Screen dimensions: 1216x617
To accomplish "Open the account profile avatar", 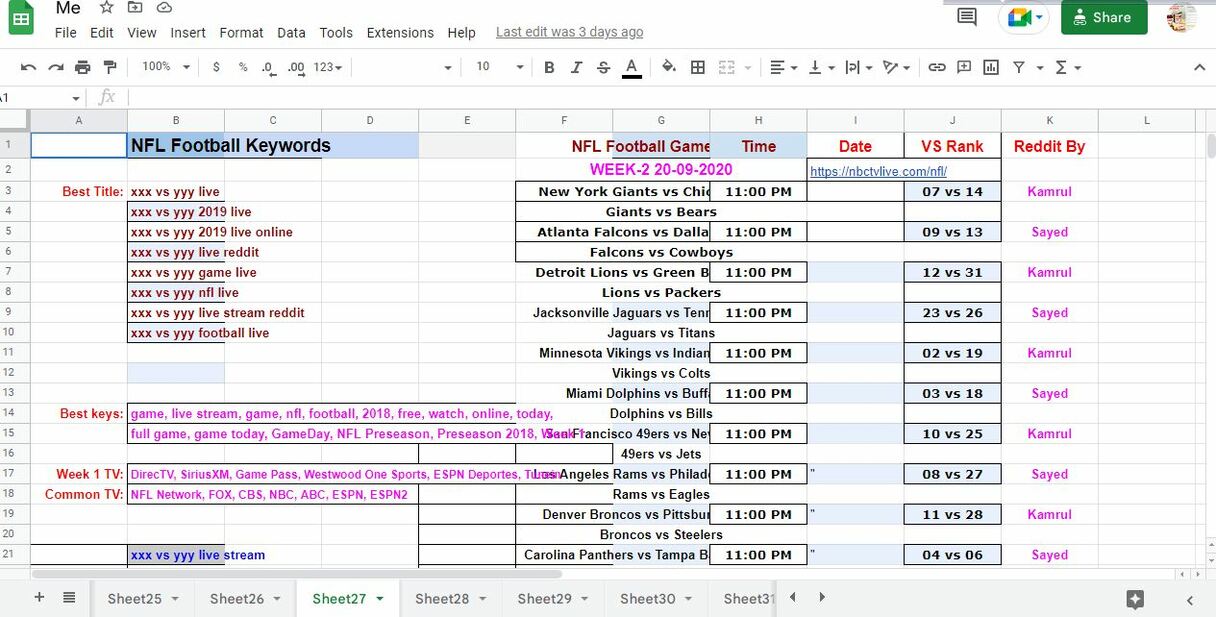I will (x=1182, y=17).
